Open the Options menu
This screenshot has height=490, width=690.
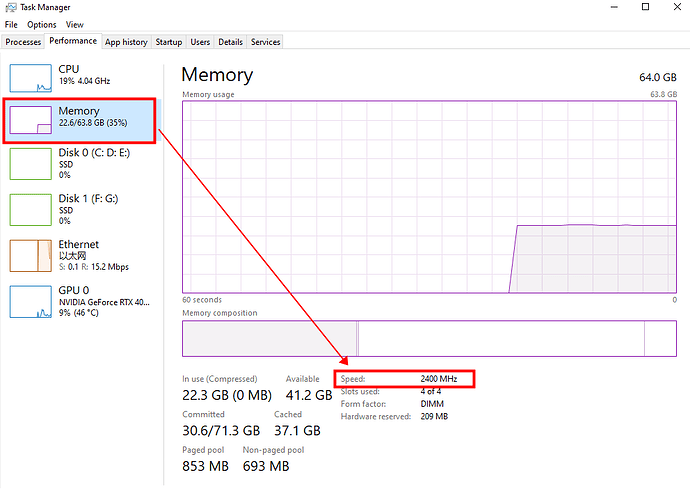42,24
